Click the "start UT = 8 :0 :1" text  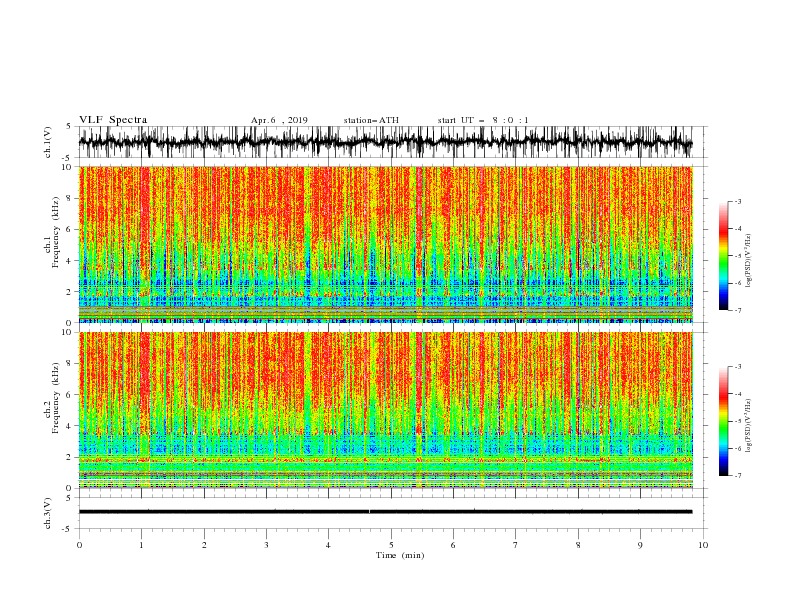coord(483,120)
